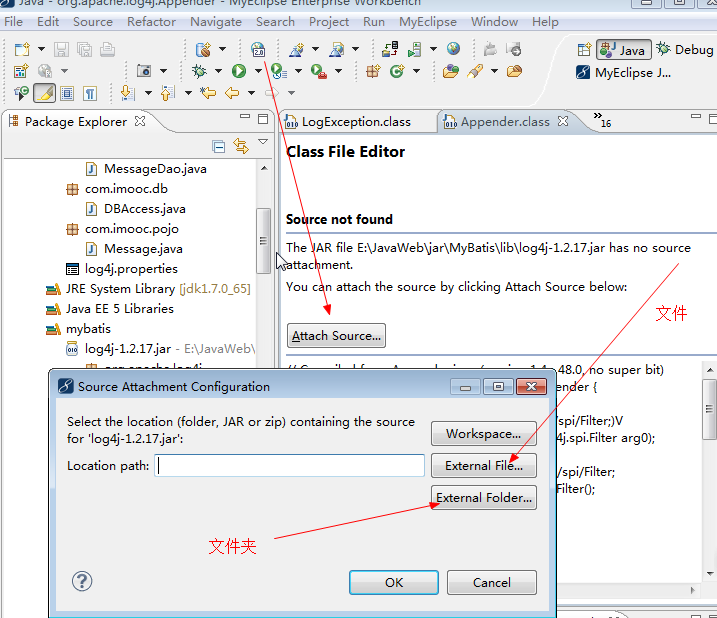Screen dimensions: 717x618
Task: Open the Package Explorer view menu triangle
Action: point(263,142)
